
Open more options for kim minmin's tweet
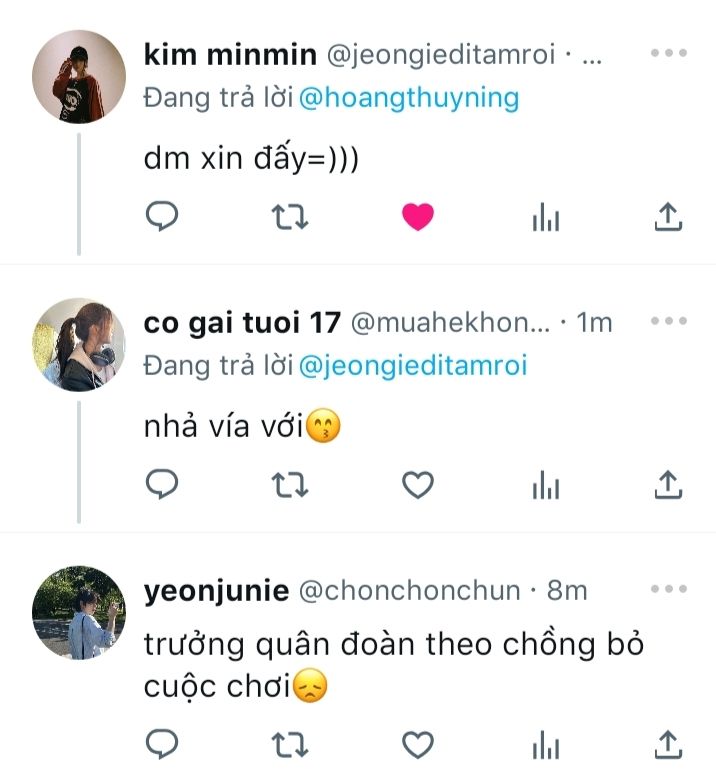667,54
